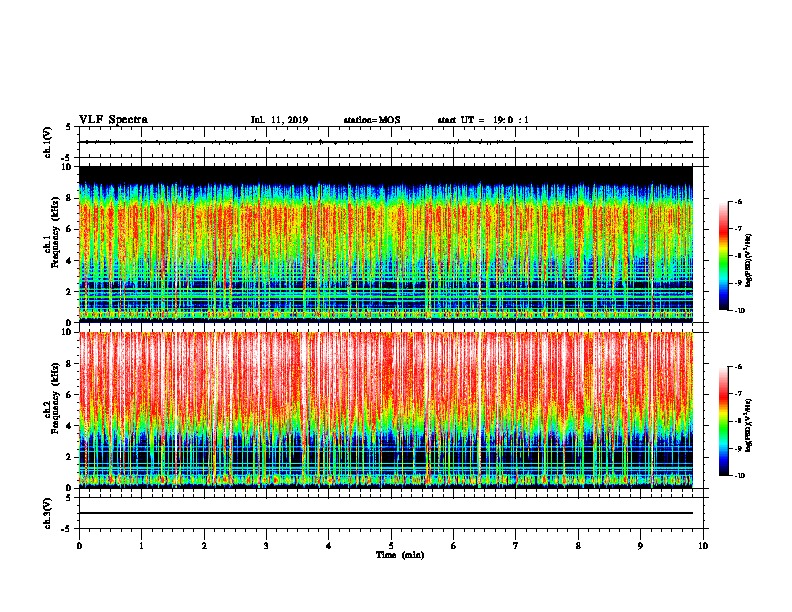Image resolution: width=792 pixels, height=612 pixels.
Task: Click the "-10" label on ch.1 color scale
Action: tap(739, 311)
